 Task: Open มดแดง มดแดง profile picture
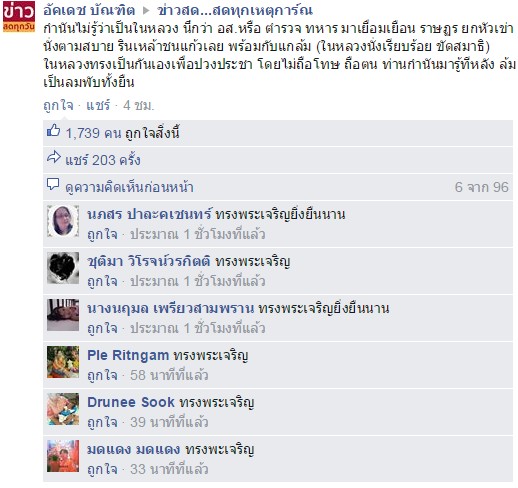click(63, 456)
